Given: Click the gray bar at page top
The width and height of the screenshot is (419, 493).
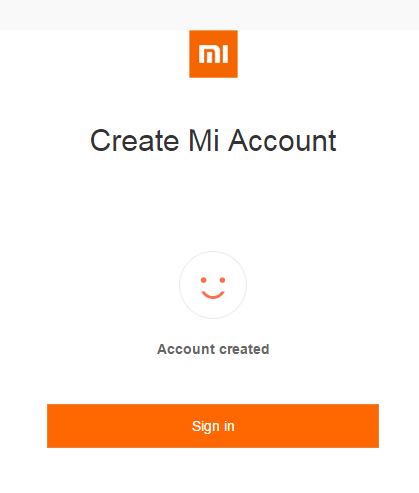Looking at the screenshot, I should coord(209,15).
